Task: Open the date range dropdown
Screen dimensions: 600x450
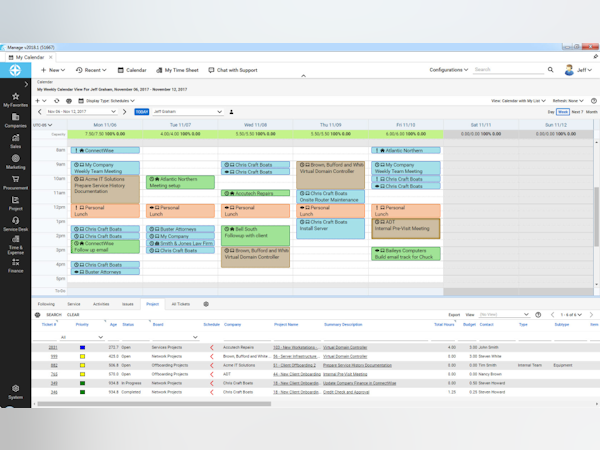Action: [81, 112]
